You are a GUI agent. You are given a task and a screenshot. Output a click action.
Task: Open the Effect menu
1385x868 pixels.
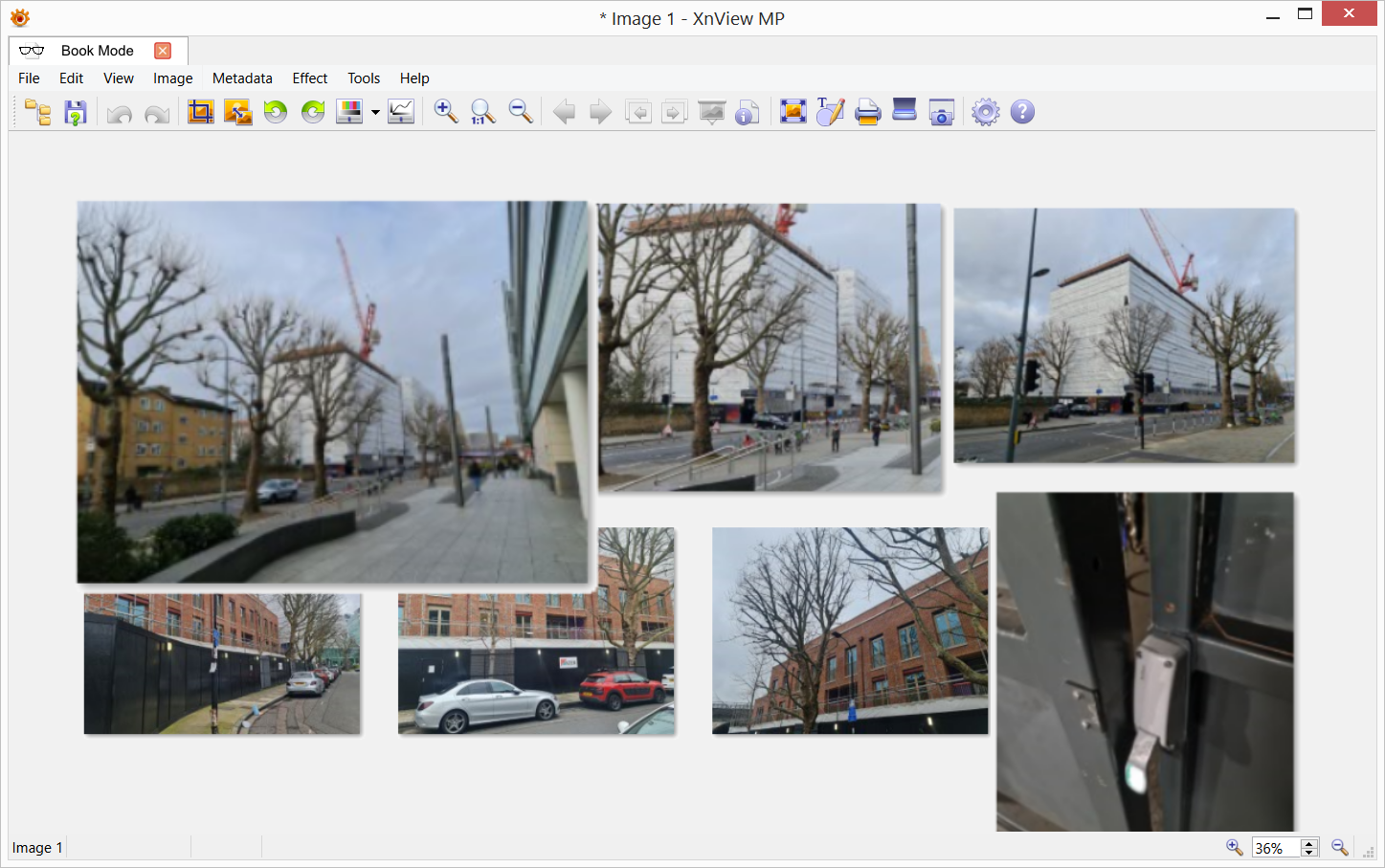pos(309,78)
